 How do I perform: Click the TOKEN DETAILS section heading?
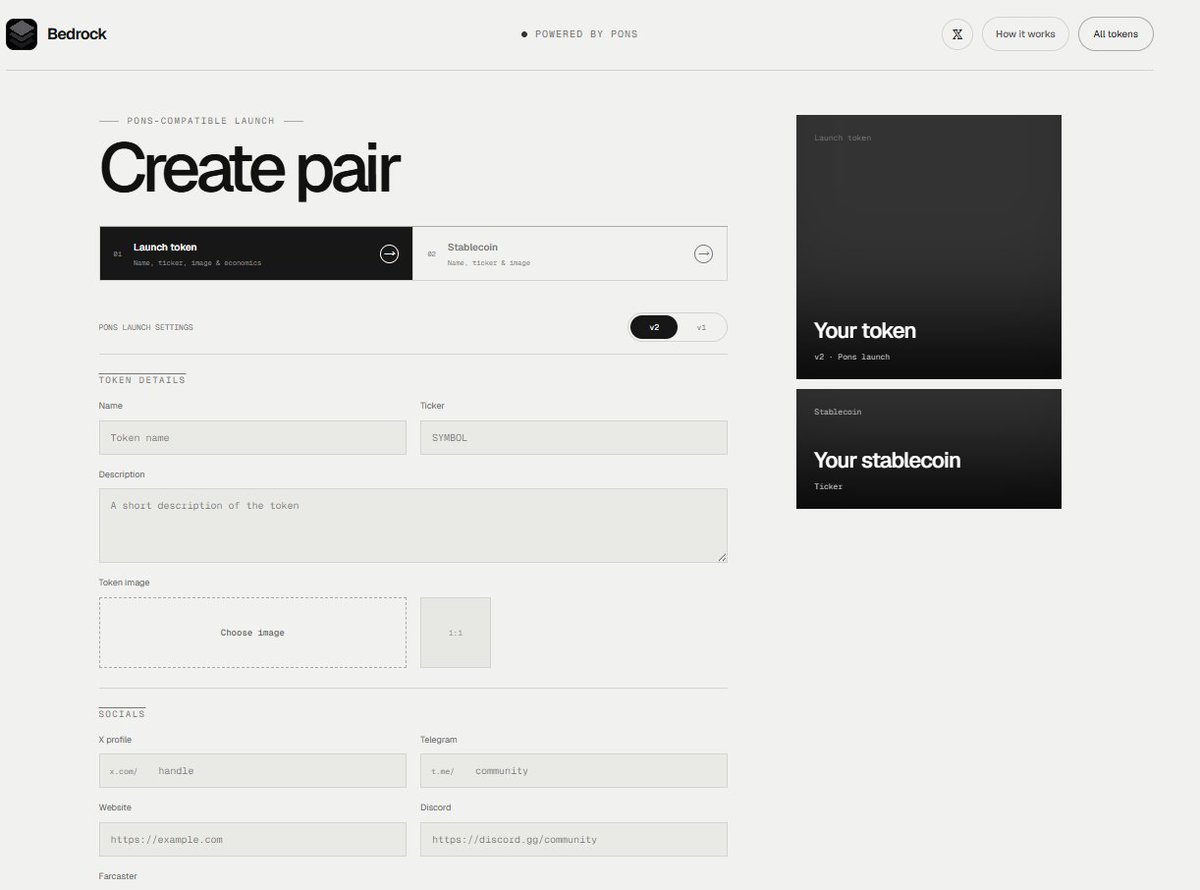click(x=142, y=380)
